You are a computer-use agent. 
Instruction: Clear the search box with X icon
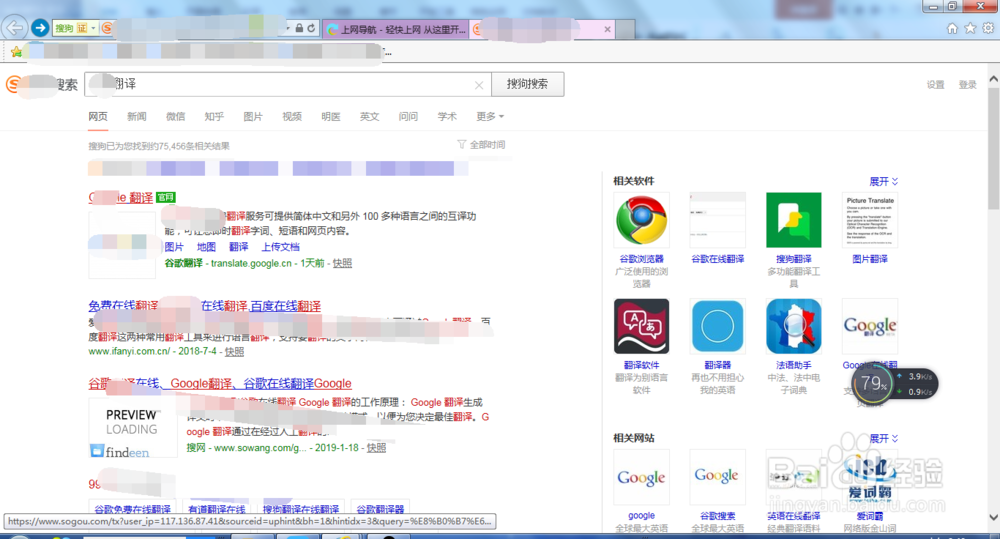point(479,85)
